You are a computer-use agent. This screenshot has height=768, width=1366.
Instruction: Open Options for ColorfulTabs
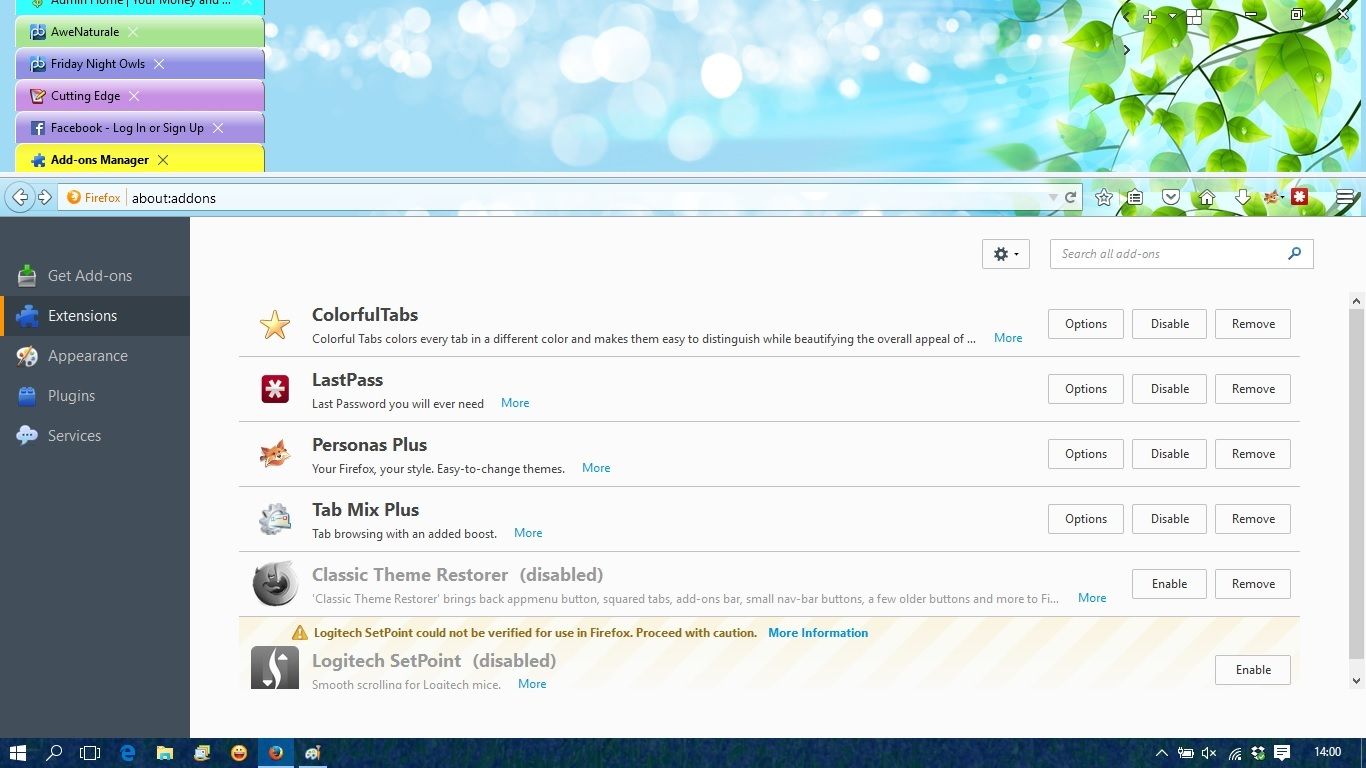pyautogui.click(x=1085, y=324)
